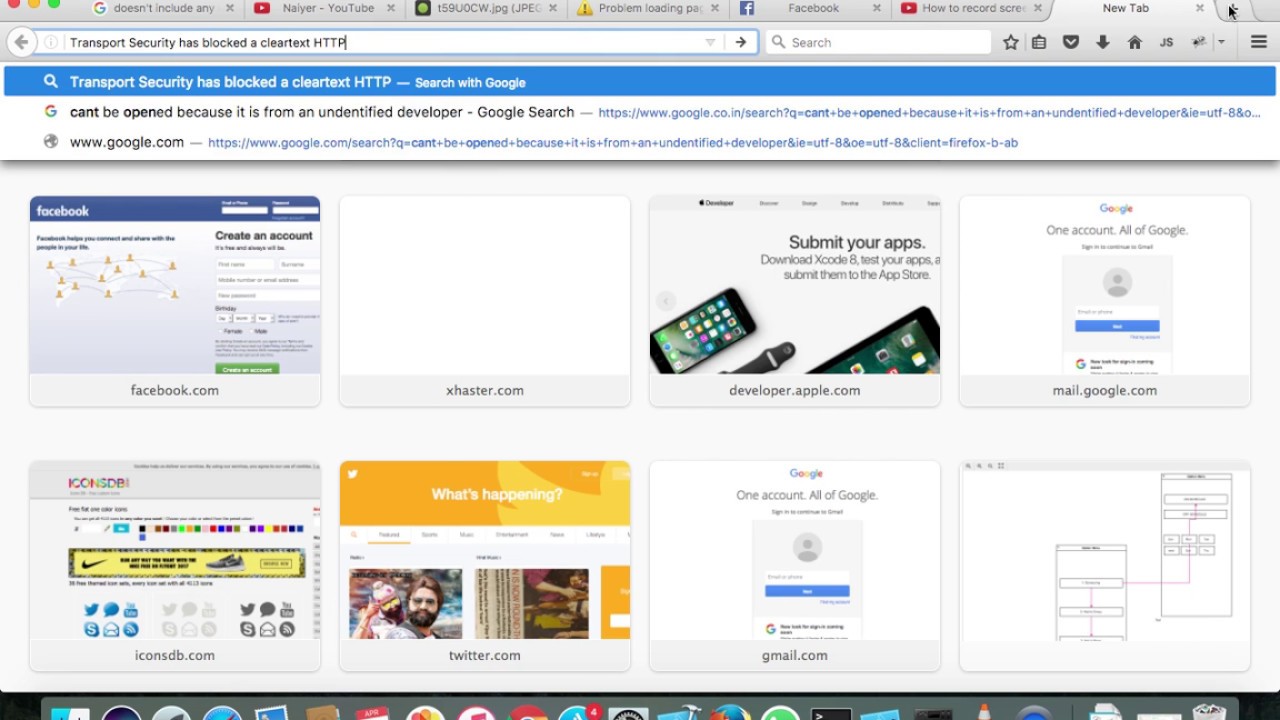Switch to the Facebook tab
This screenshot has width=1280, height=720.
pyautogui.click(x=812, y=8)
